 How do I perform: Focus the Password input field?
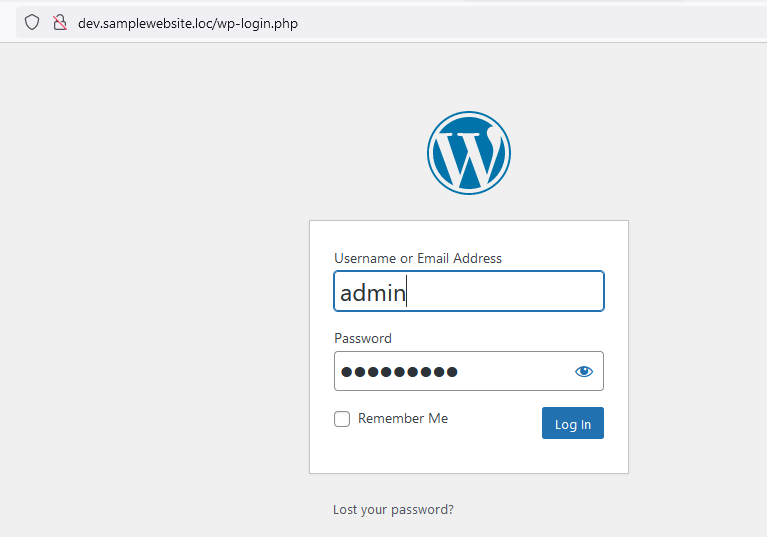pyautogui.click(x=469, y=371)
